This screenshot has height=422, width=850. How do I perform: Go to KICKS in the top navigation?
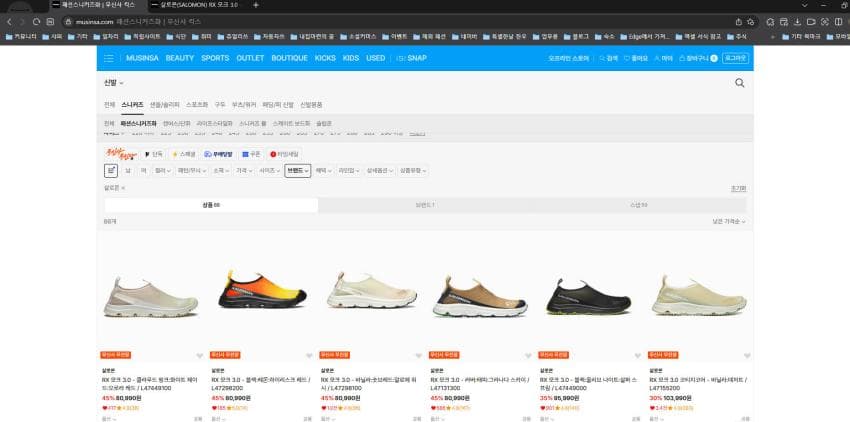pos(325,58)
